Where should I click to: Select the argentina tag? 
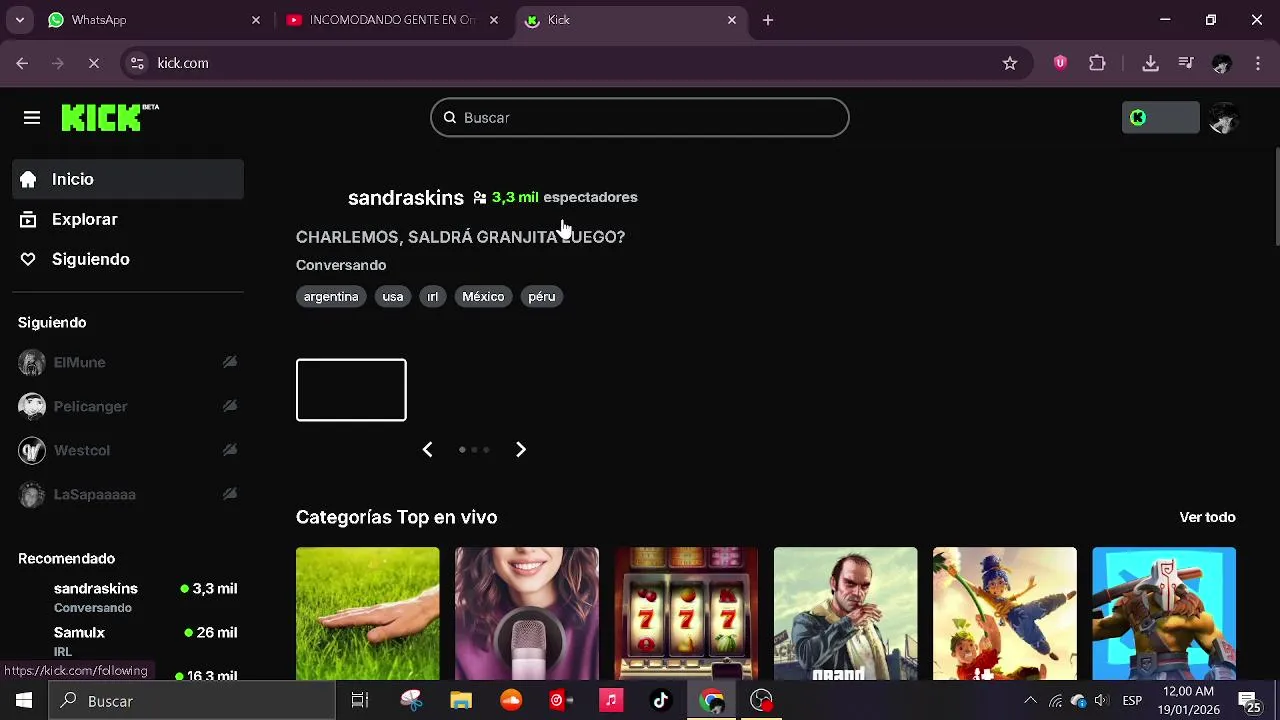click(x=331, y=296)
